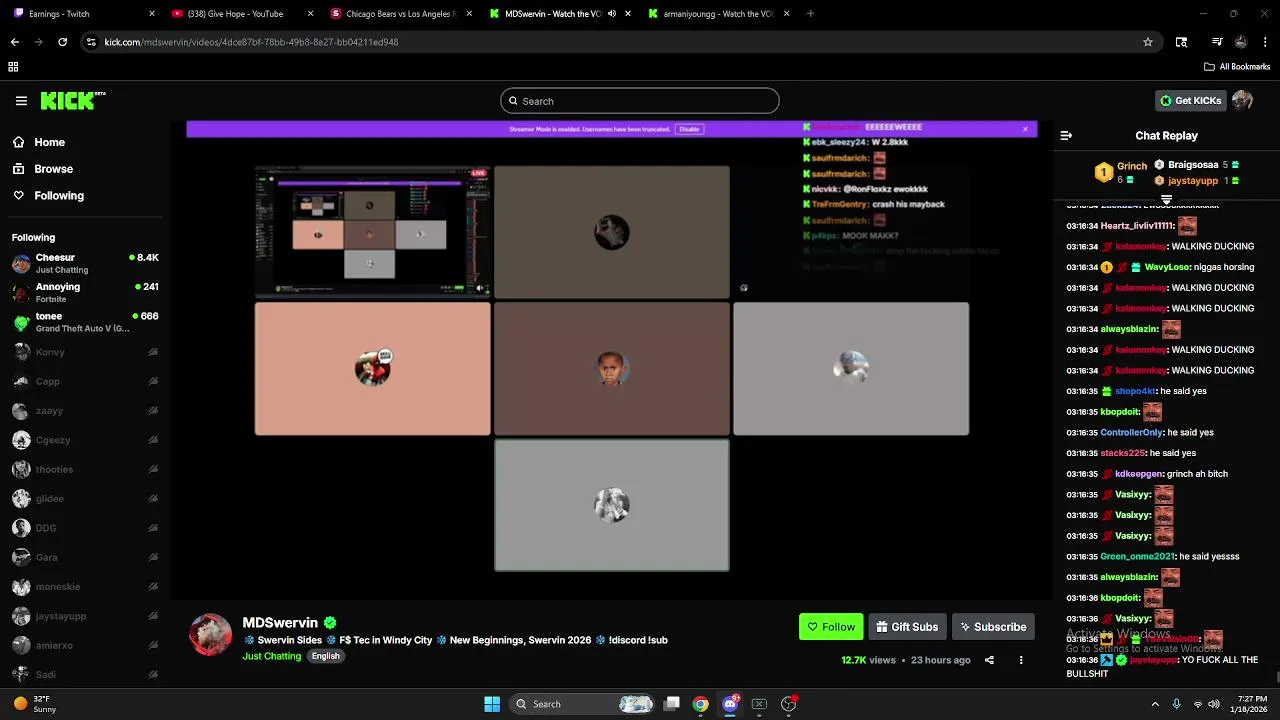
Task: Open Task View on taskbar
Action: pyautogui.click(x=672, y=704)
